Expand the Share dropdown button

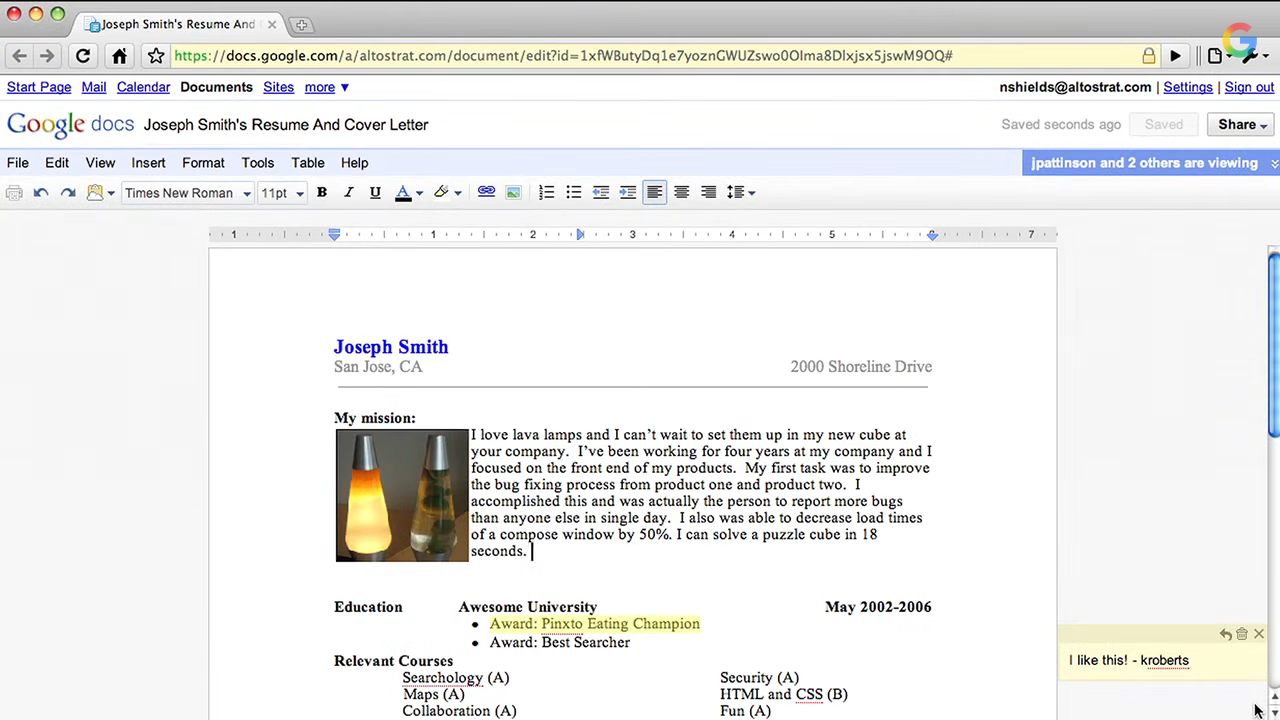point(1242,125)
